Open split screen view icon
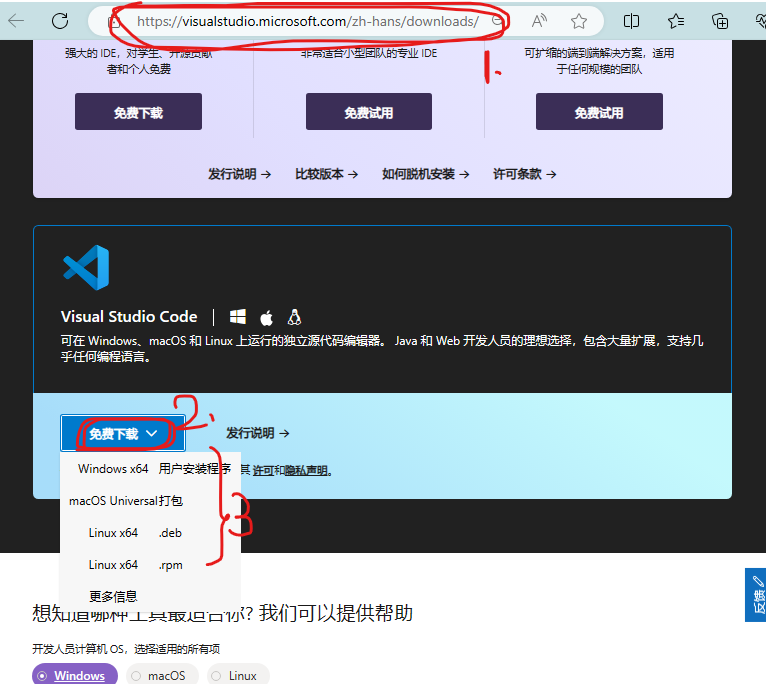The image size is (766, 684). [631, 21]
